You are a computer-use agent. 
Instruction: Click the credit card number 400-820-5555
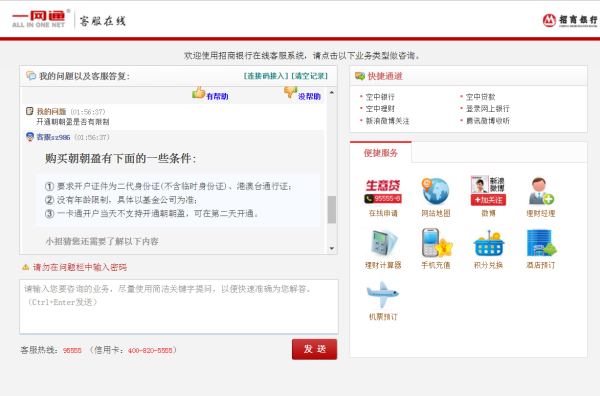(x=150, y=350)
